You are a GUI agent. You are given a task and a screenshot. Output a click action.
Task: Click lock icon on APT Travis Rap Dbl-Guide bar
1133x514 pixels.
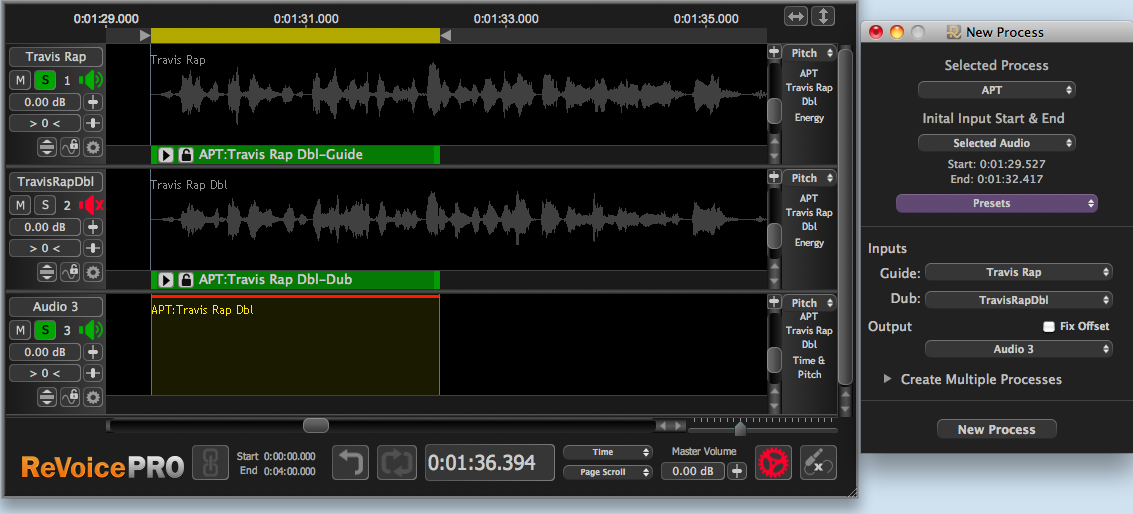click(185, 155)
